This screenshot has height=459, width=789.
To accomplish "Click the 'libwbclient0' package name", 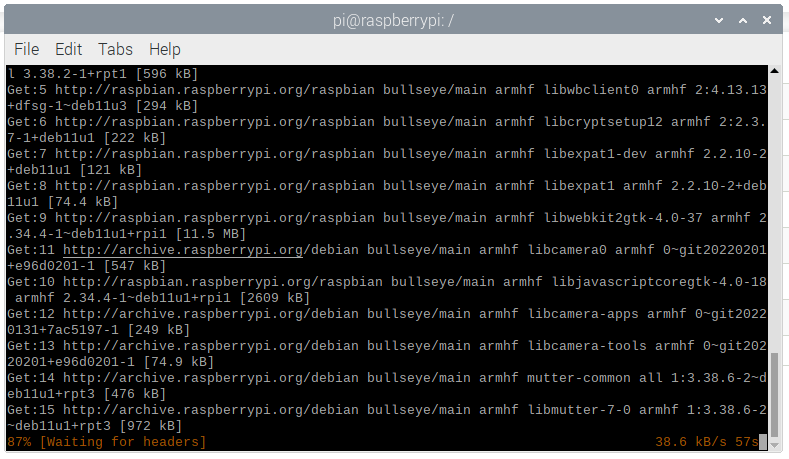I will click(x=591, y=90).
